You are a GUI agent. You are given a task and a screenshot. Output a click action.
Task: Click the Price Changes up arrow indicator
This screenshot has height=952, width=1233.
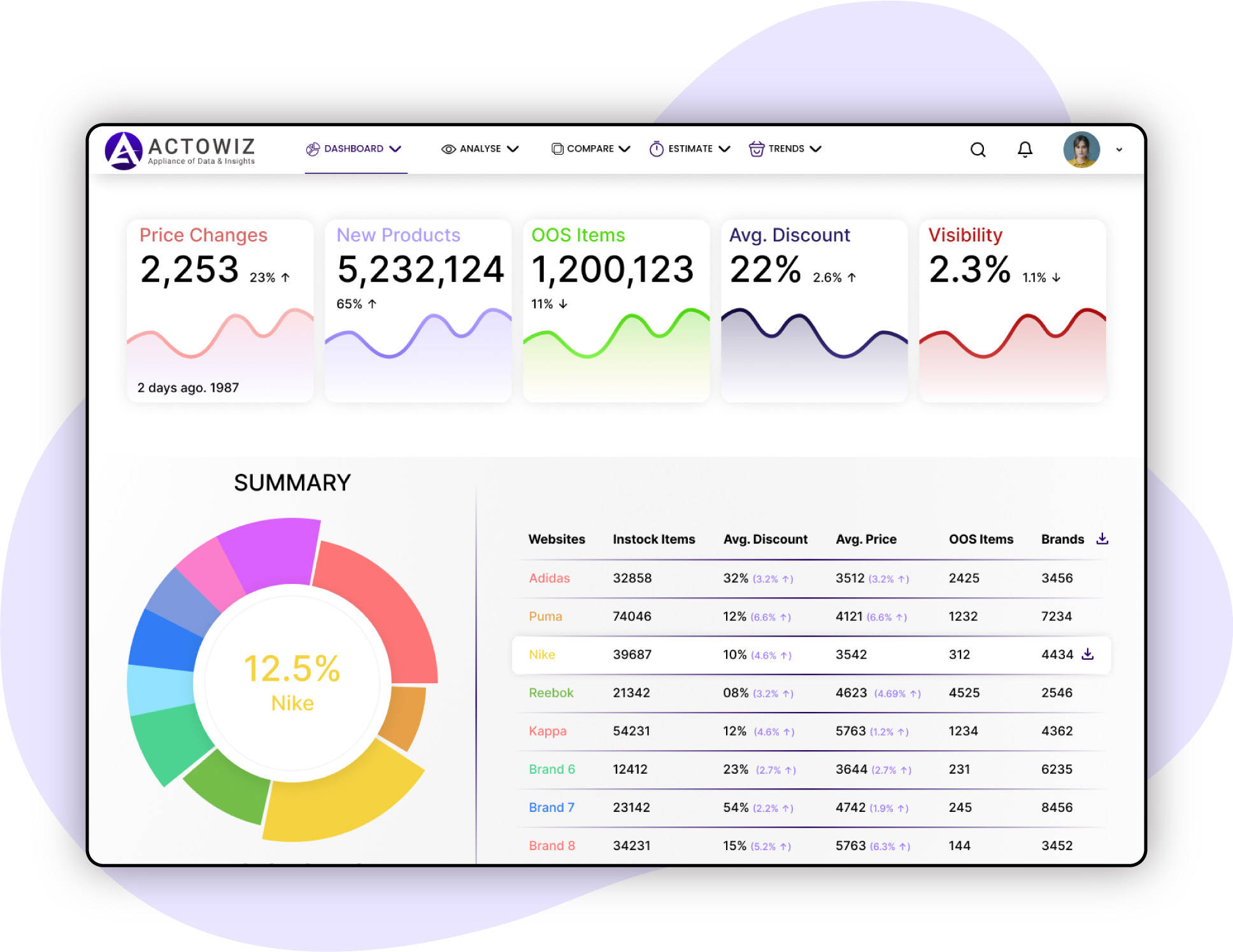coord(285,278)
